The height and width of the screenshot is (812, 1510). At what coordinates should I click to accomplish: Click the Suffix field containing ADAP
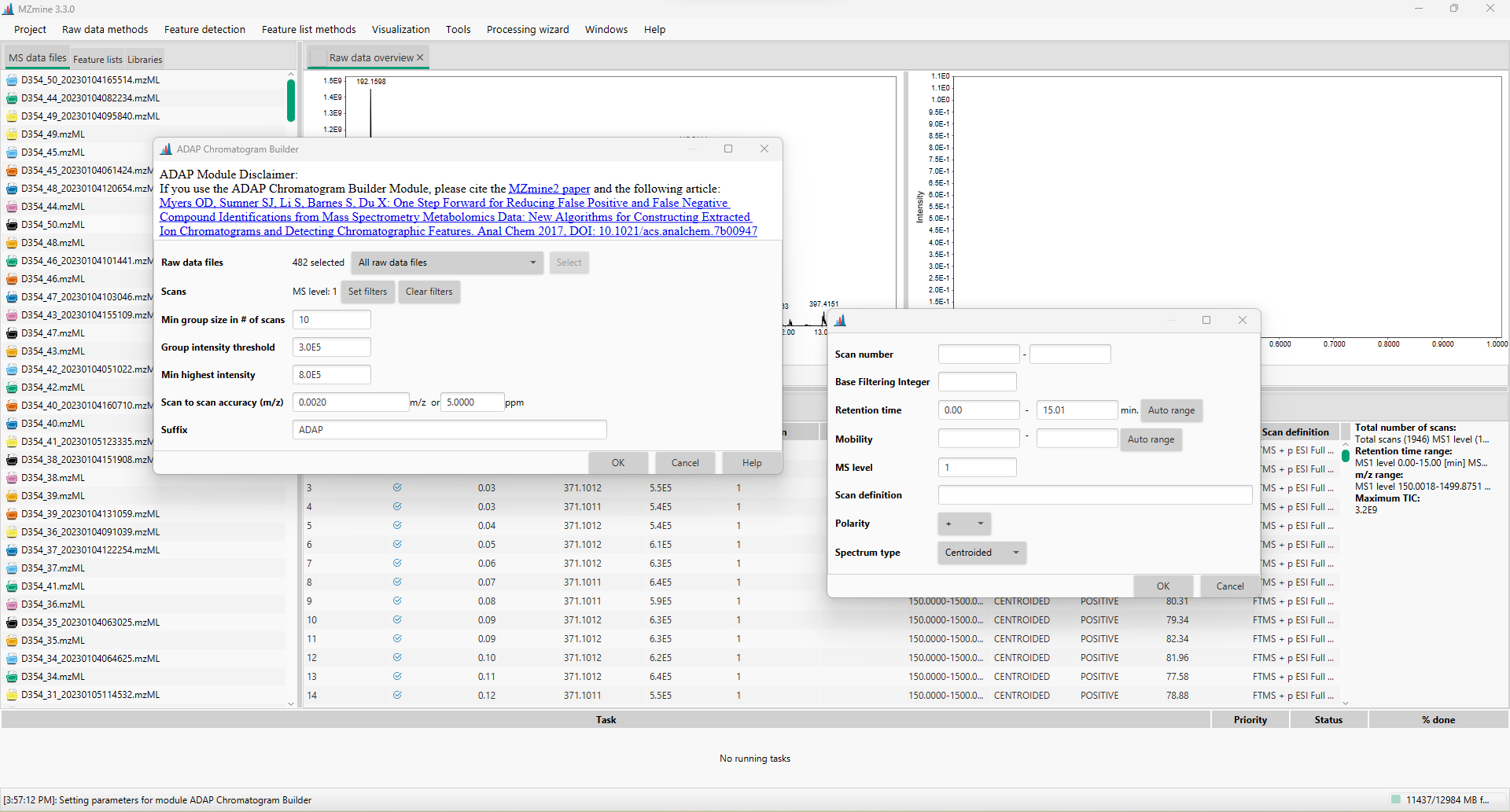coord(449,429)
